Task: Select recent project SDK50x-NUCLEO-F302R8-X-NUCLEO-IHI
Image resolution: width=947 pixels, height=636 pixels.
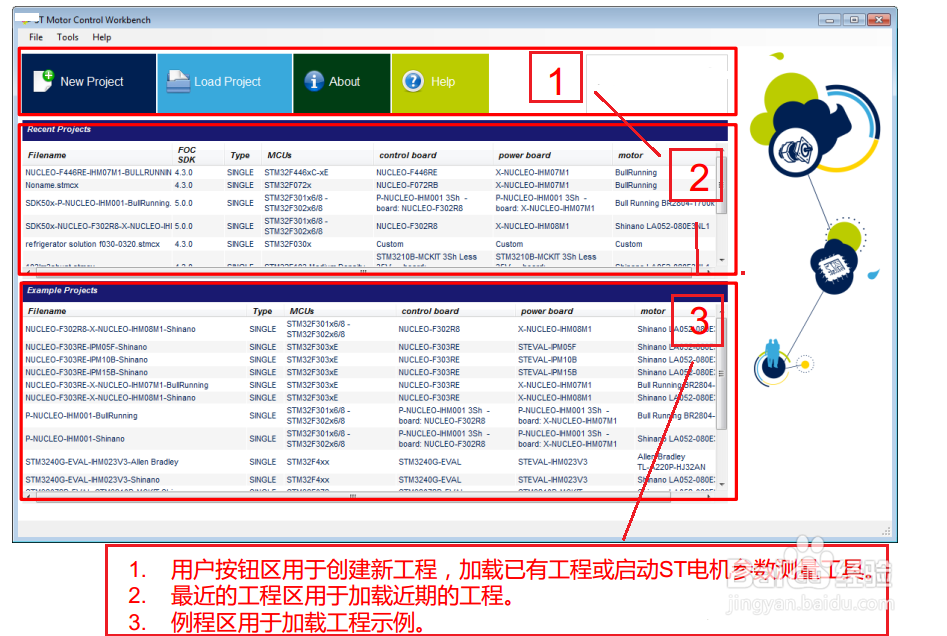Action: click(x=98, y=226)
